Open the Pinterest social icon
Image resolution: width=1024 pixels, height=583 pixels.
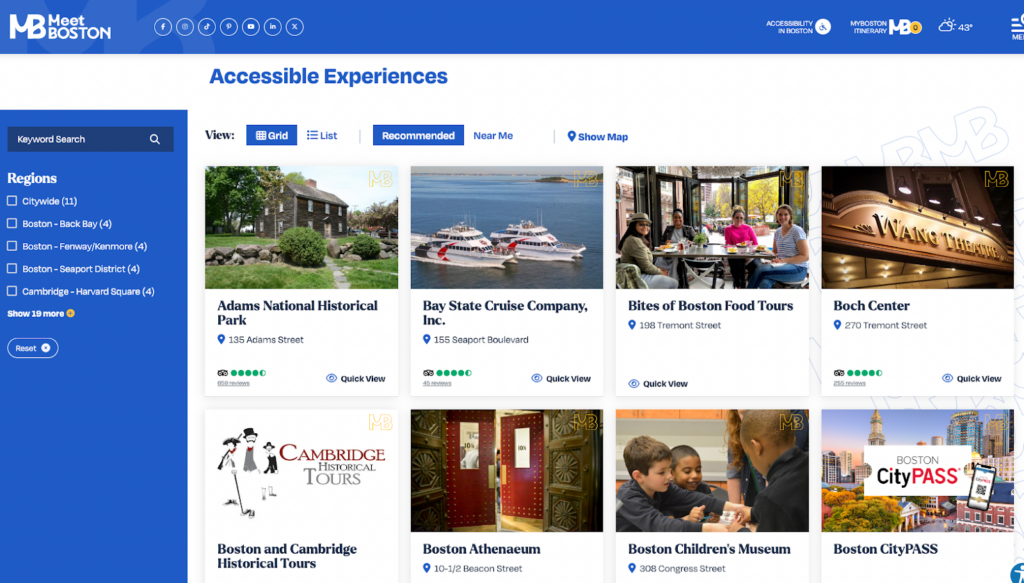point(229,27)
